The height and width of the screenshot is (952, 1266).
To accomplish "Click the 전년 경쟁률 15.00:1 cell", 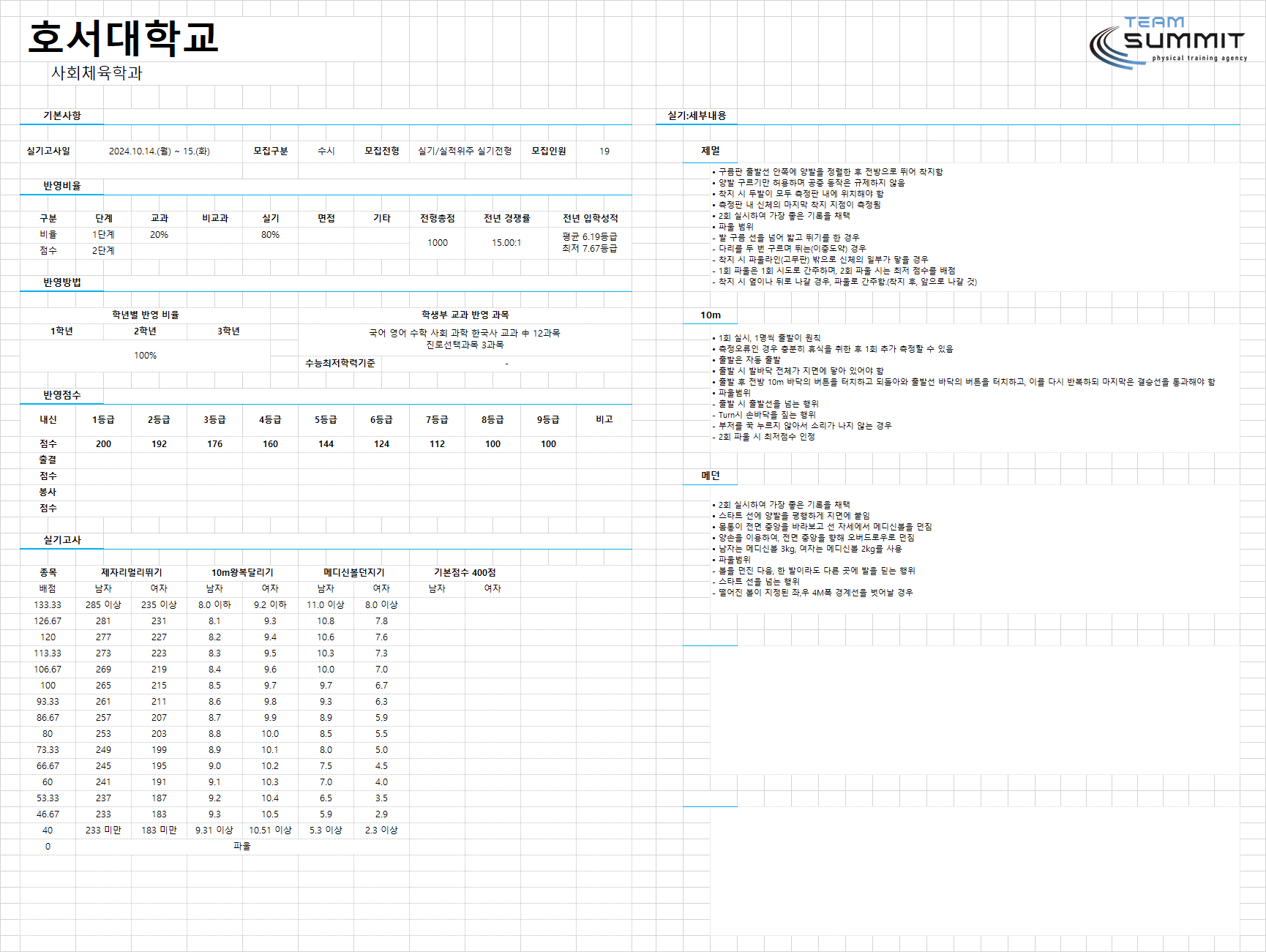I will (506, 243).
